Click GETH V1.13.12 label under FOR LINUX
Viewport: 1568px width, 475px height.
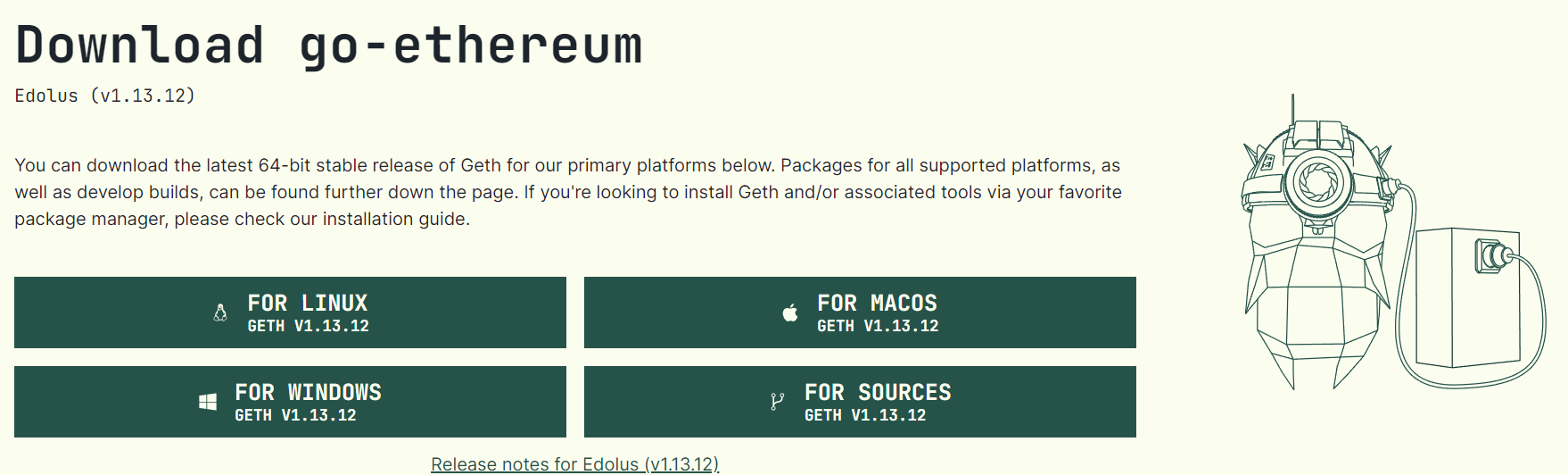point(308,326)
